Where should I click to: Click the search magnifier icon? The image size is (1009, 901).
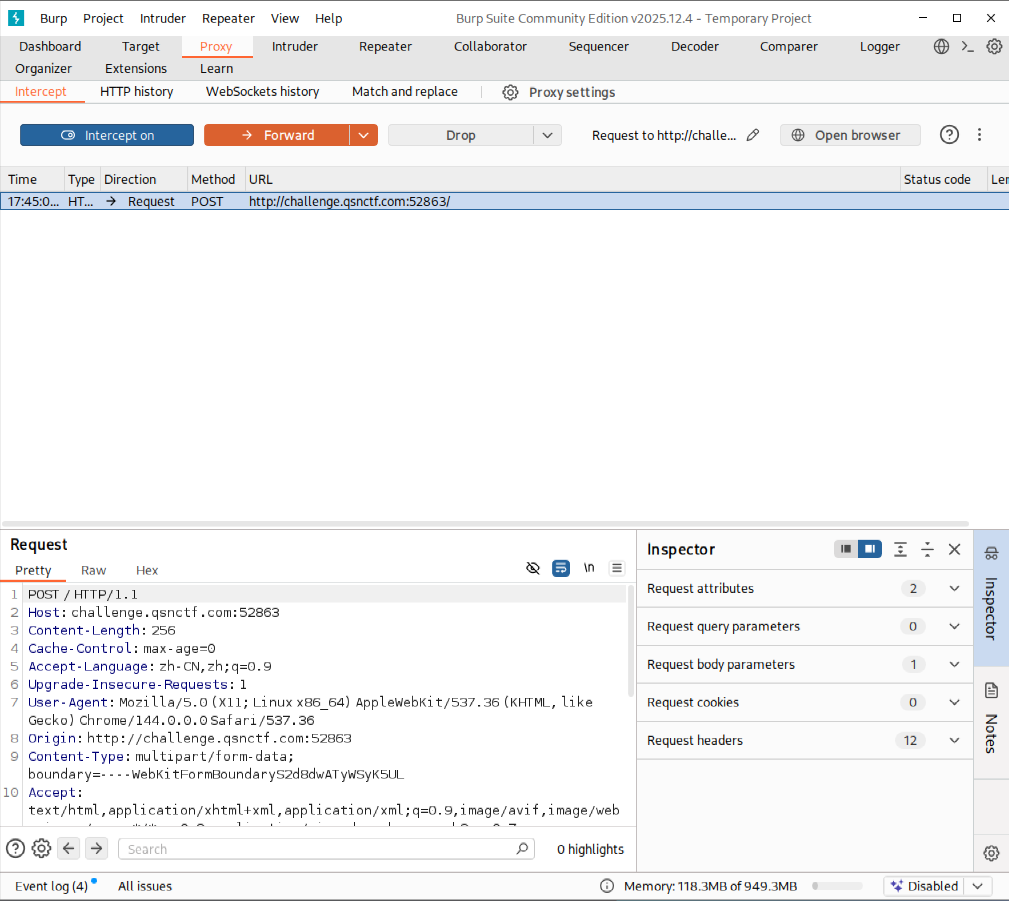pos(522,848)
